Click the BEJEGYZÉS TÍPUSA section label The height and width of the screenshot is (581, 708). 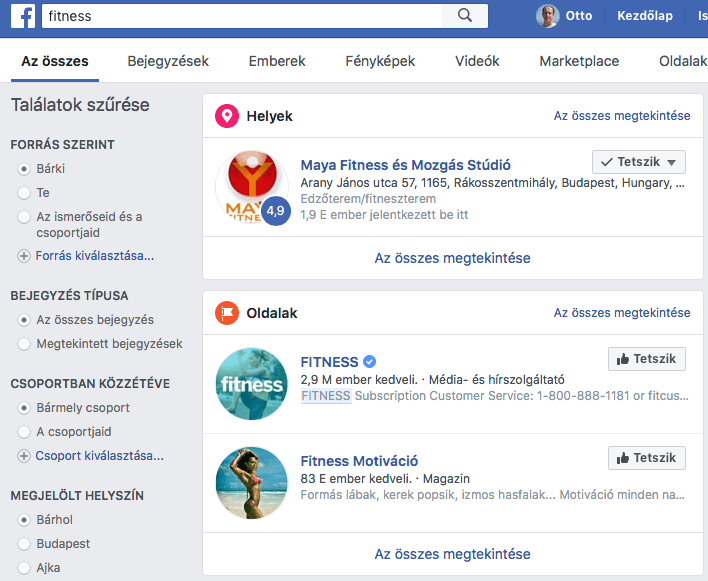coord(70,296)
